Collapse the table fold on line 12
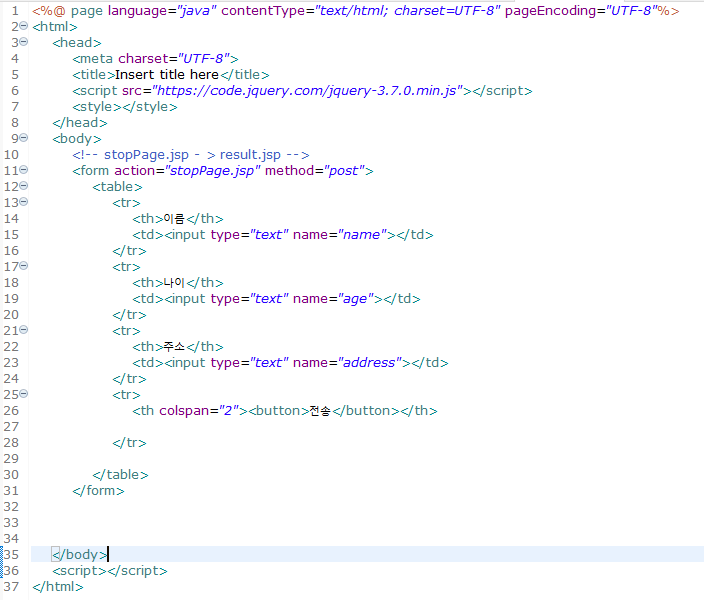704x600 pixels. click(x=24, y=186)
